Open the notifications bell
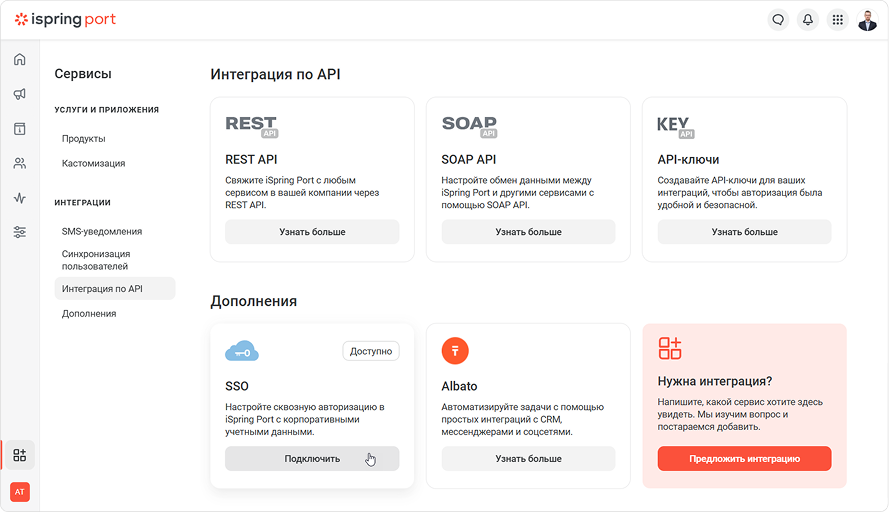The image size is (889, 512). pos(808,20)
